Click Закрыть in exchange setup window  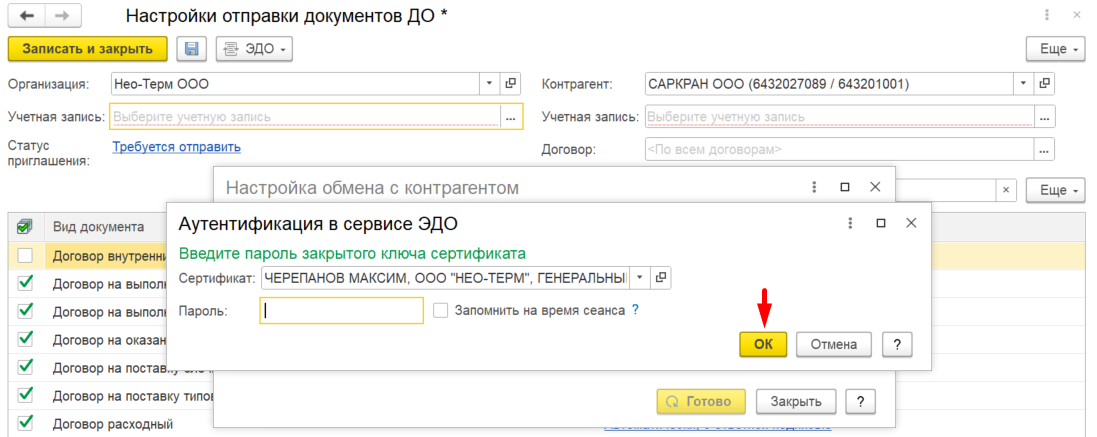[x=795, y=401]
